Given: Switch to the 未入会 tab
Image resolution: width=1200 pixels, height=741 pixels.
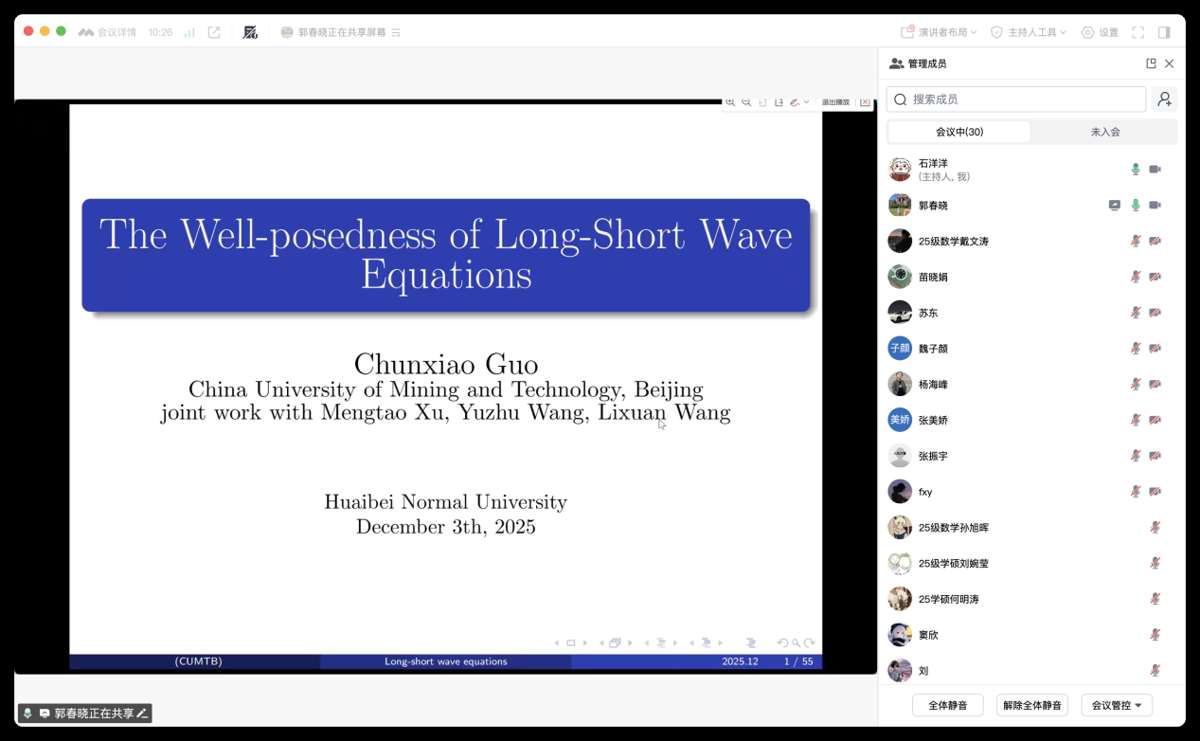Looking at the screenshot, I should [1104, 132].
